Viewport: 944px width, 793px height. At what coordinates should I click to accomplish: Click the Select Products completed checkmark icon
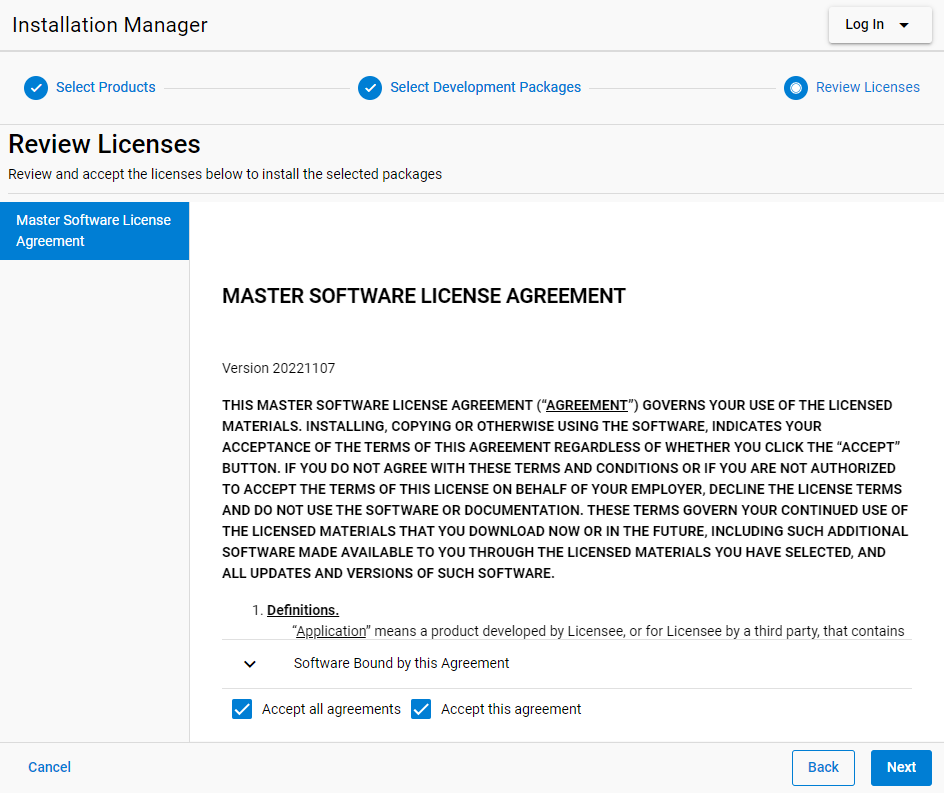[x=36, y=88]
